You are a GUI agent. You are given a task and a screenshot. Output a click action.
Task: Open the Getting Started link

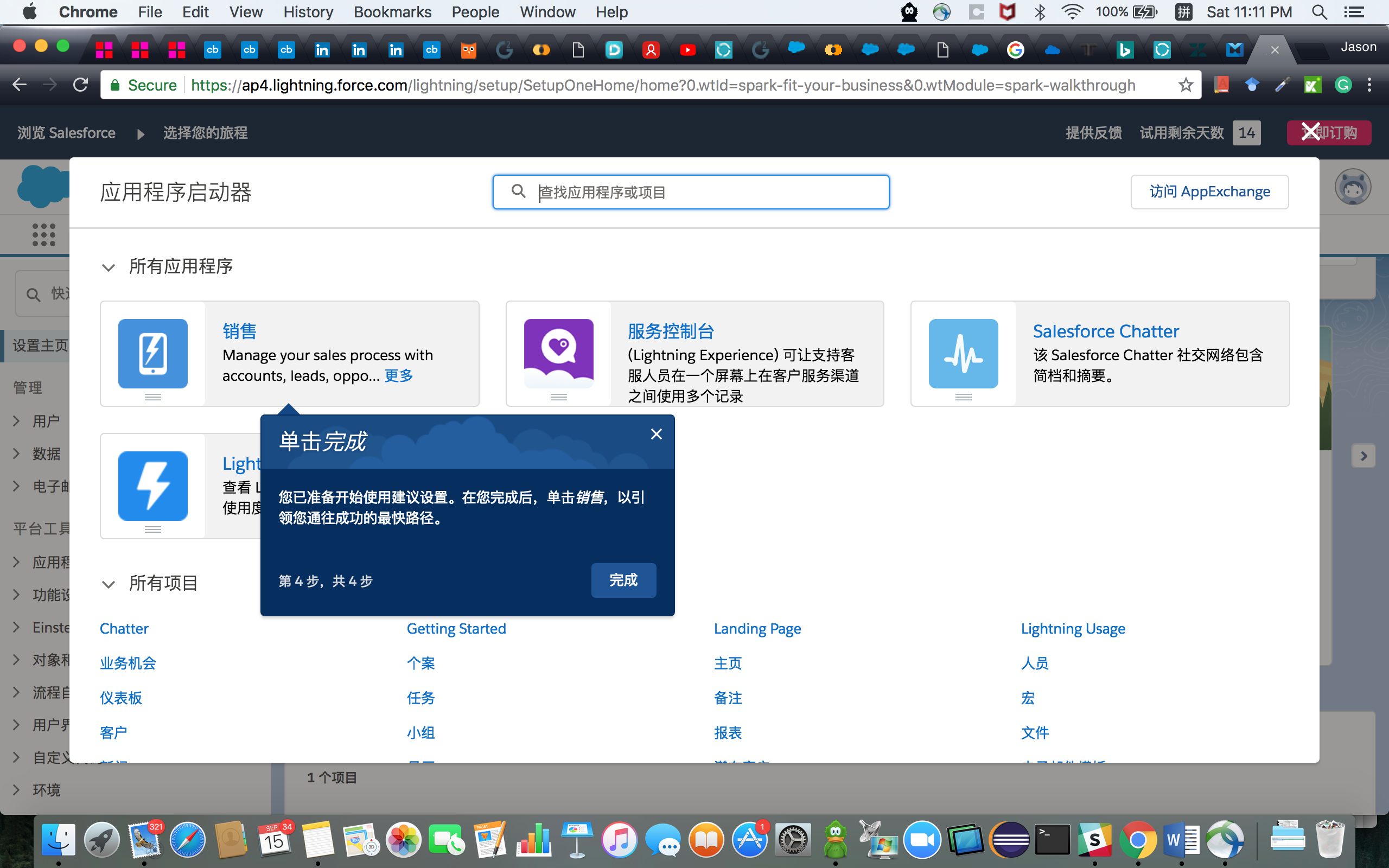pyautogui.click(x=456, y=628)
